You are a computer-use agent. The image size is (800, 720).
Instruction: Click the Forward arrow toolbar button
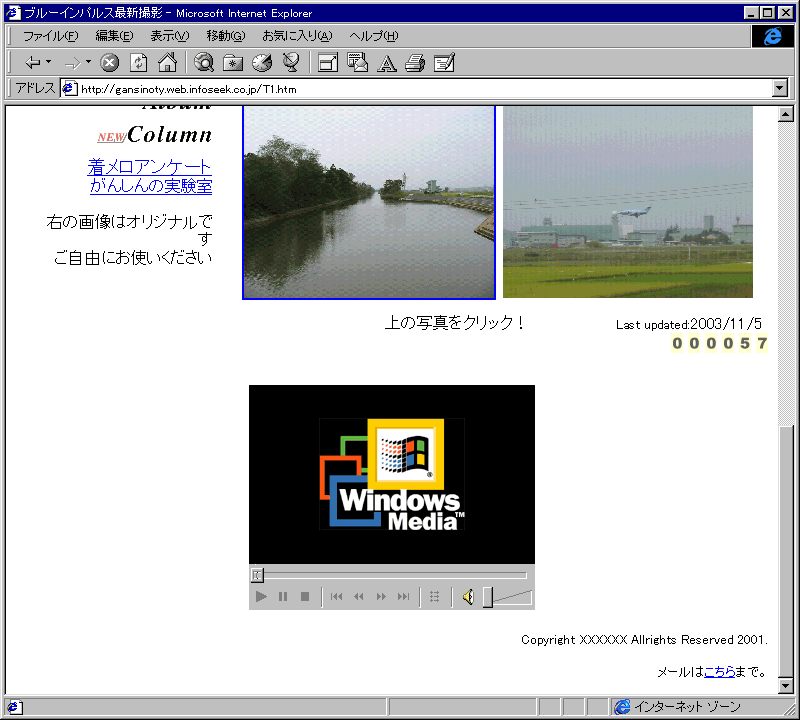[73, 63]
